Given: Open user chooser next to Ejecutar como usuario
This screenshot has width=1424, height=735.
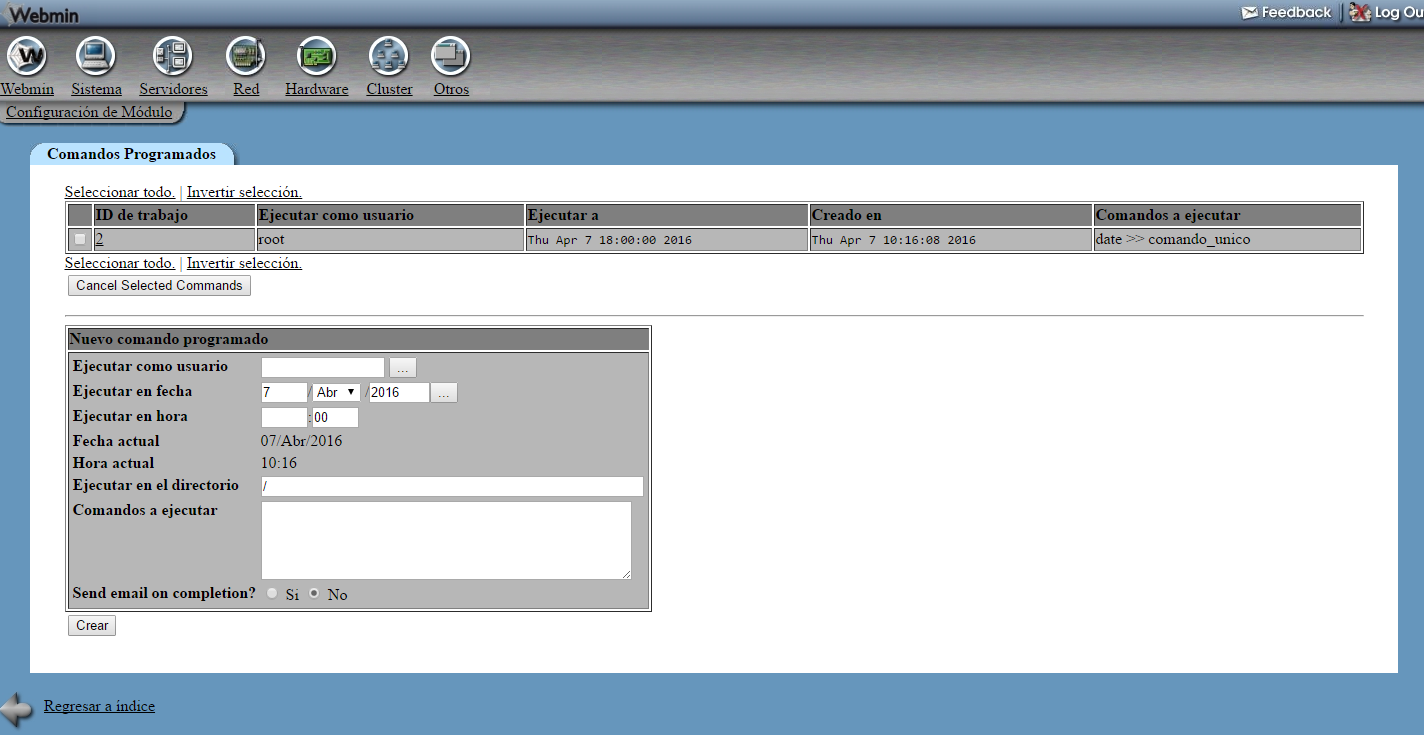Looking at the screenshot, I should (402, 367).
